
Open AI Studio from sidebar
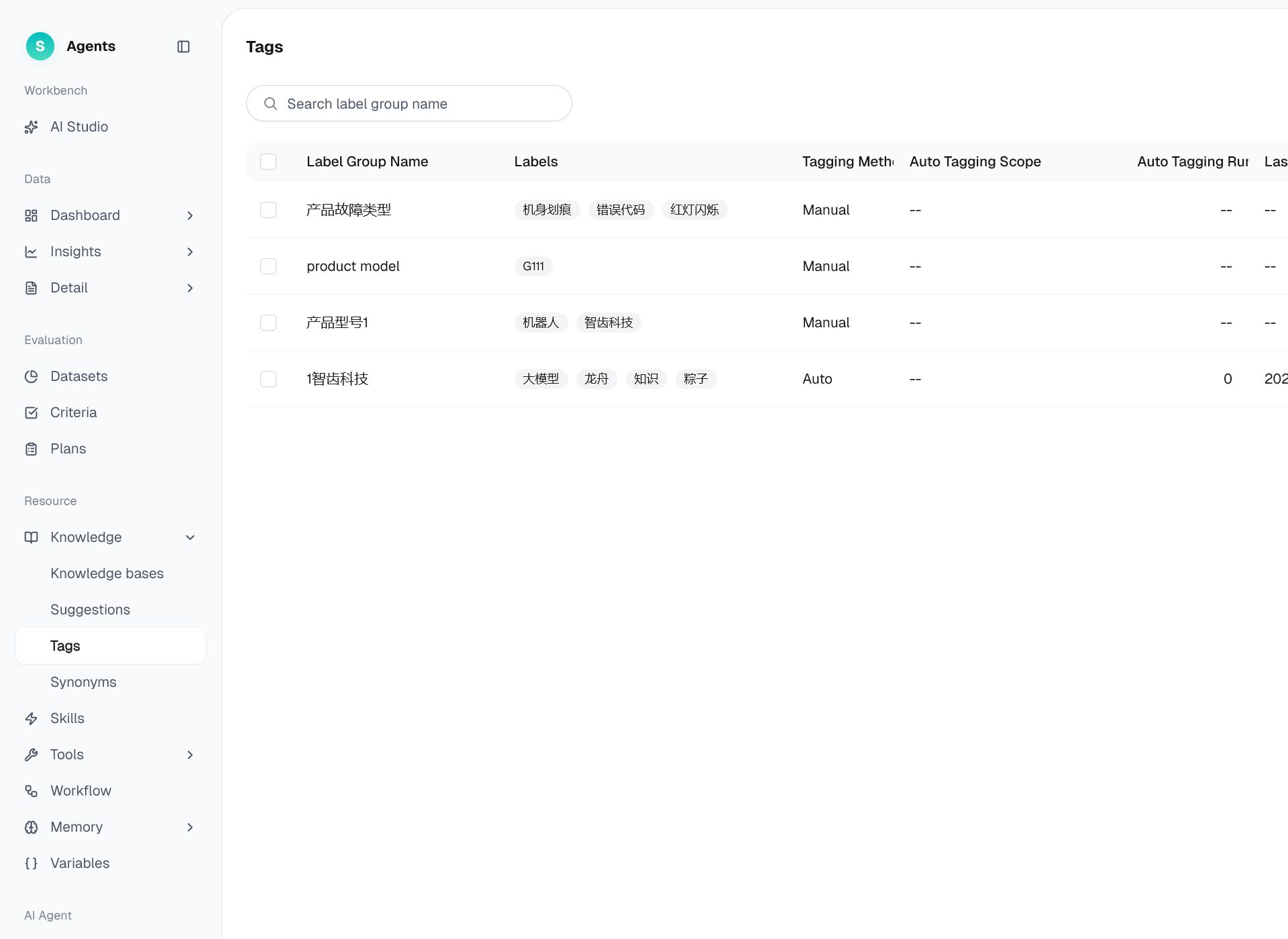point(111,127)
